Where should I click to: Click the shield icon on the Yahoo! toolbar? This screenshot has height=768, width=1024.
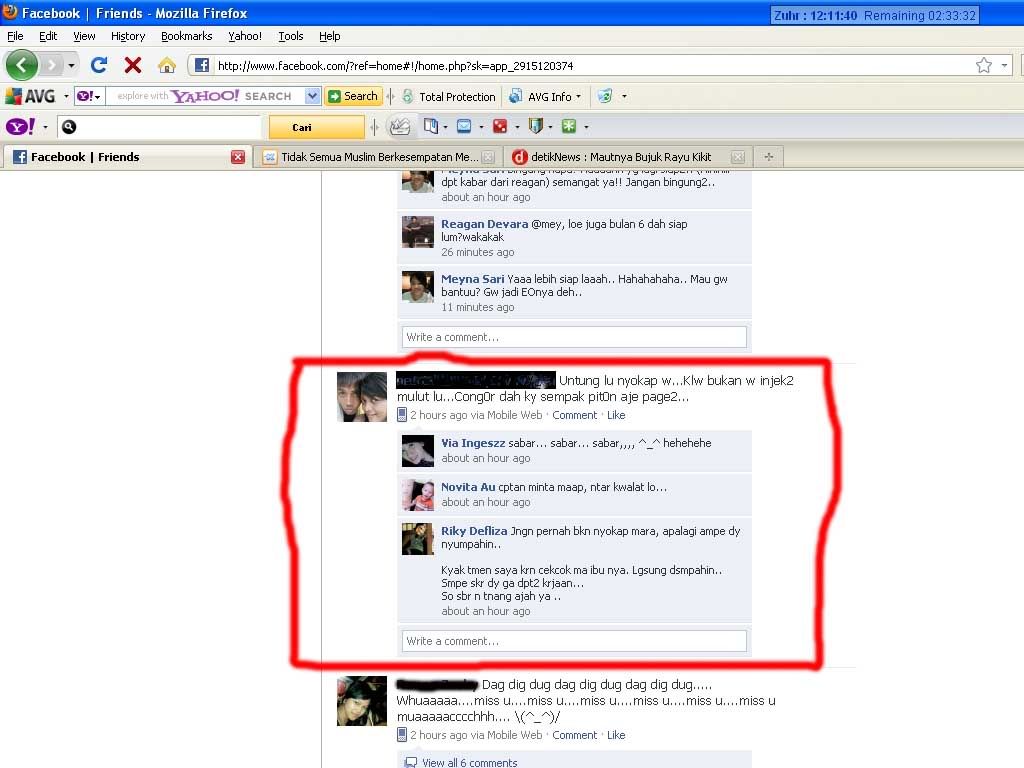(536, 126)
